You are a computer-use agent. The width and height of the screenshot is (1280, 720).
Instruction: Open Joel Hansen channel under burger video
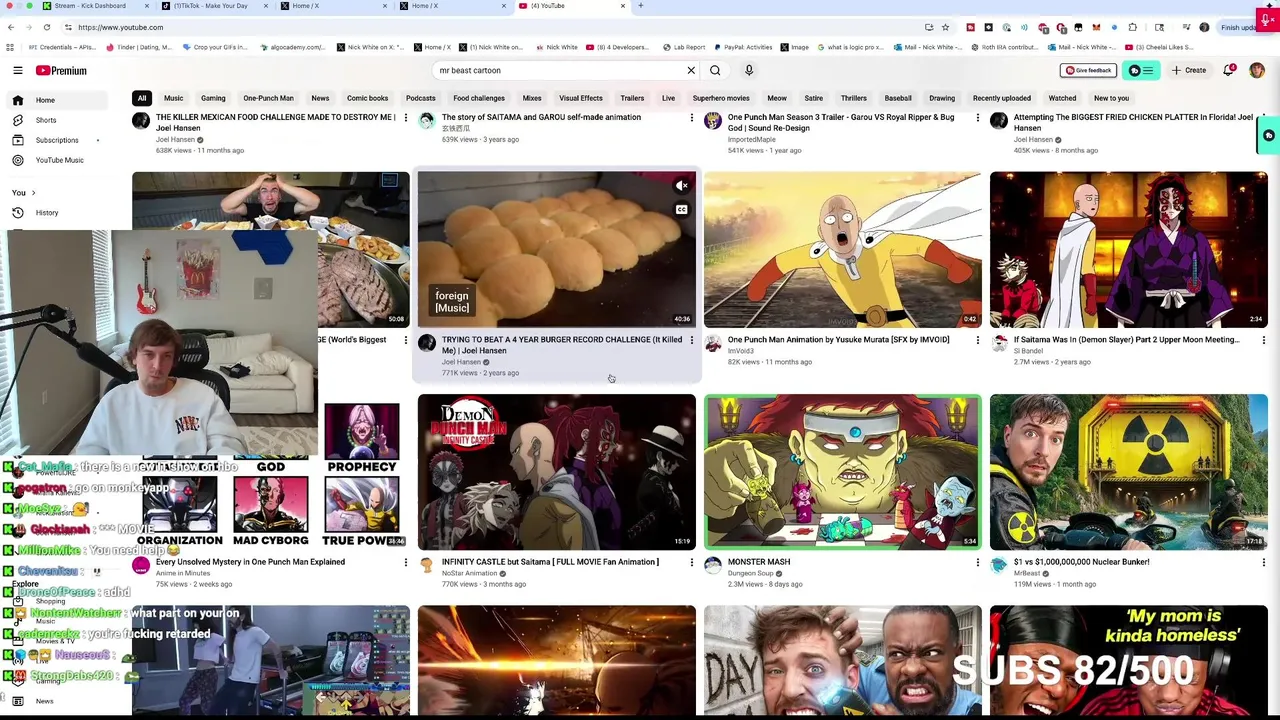click(461, 362)
